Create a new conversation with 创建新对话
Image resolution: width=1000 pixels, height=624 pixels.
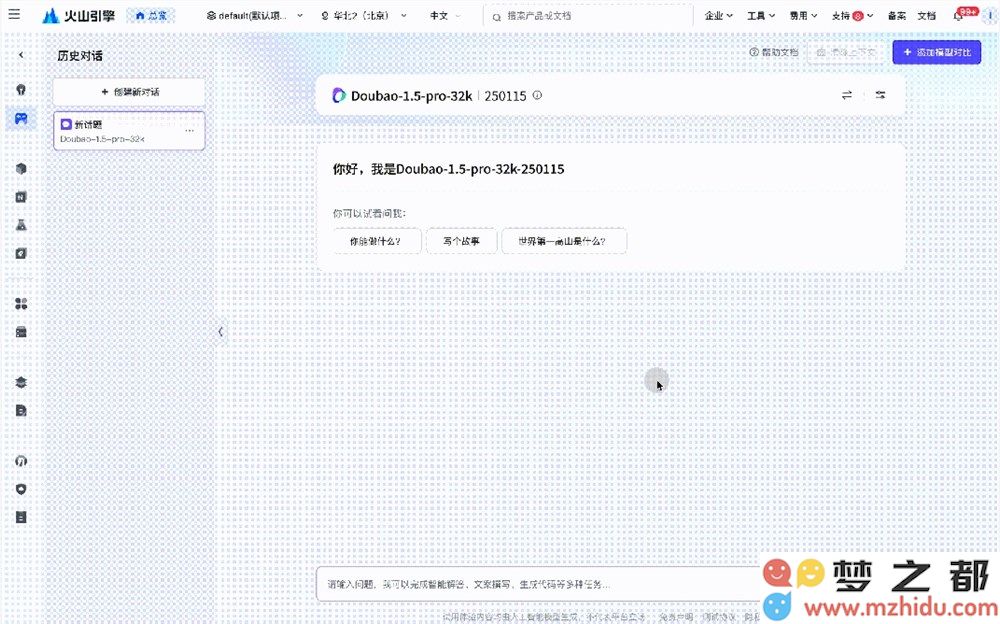click(x=129, y=92)
